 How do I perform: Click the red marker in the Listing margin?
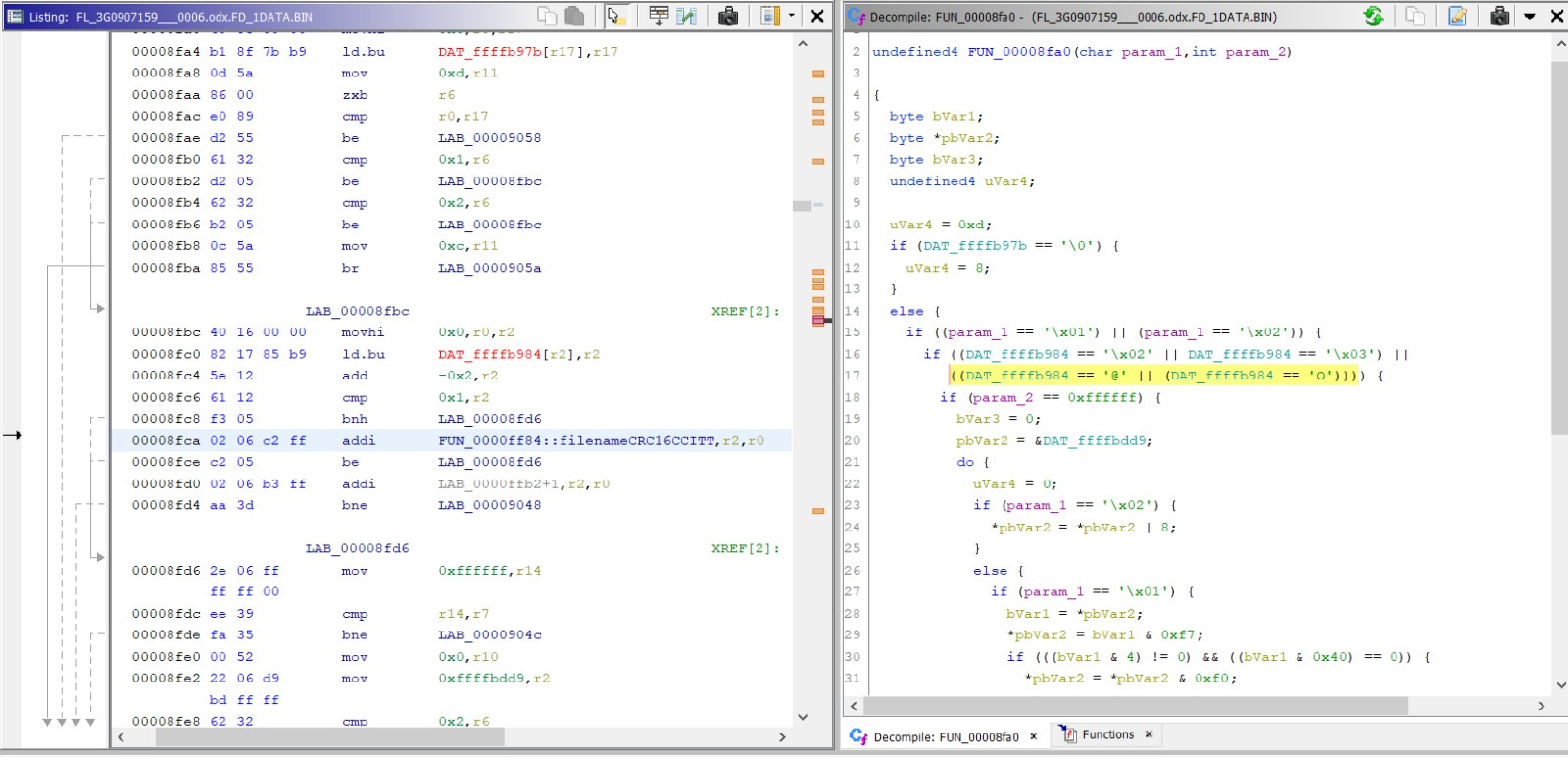coord(818,320)
